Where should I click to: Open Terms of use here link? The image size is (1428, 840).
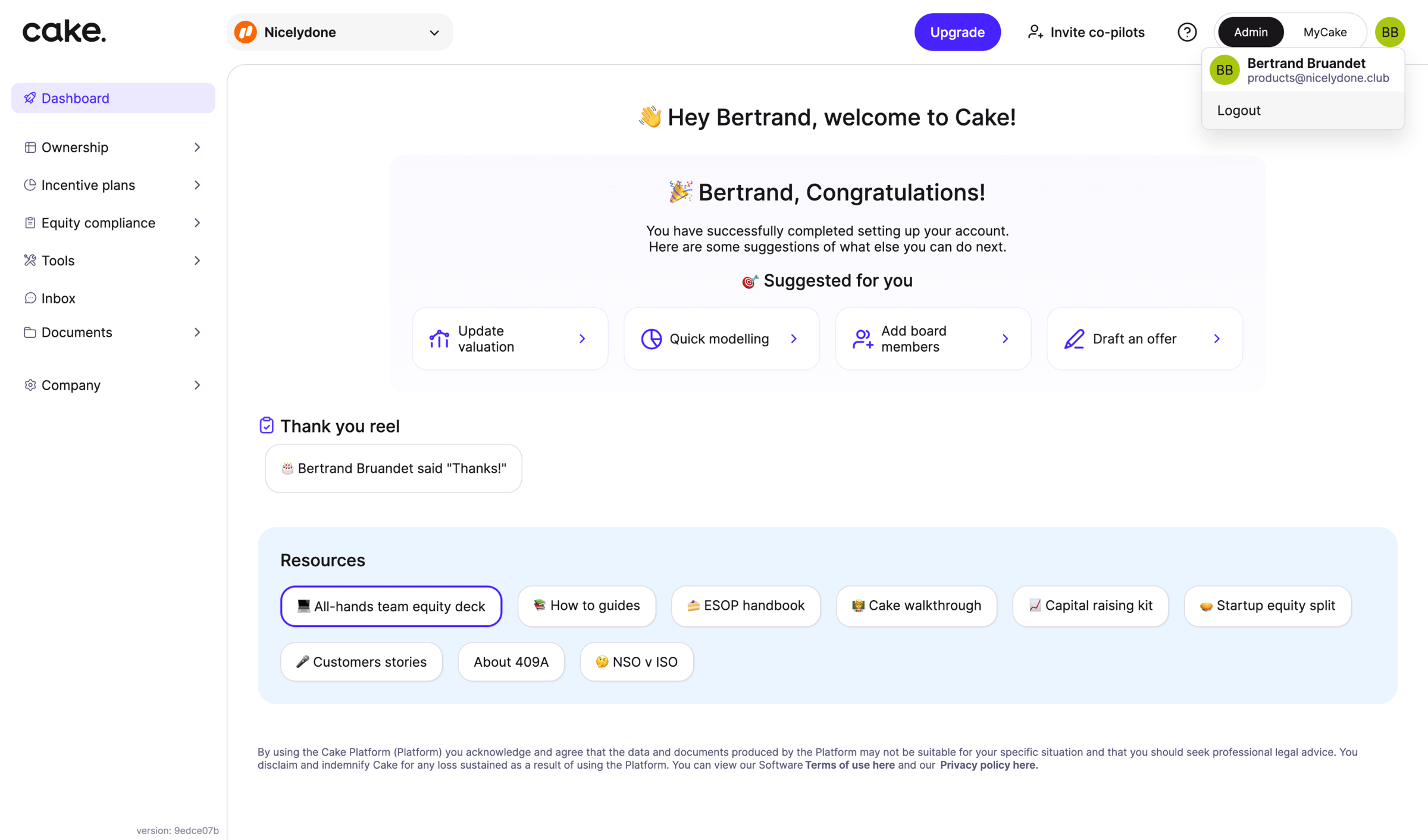point(850,765)
